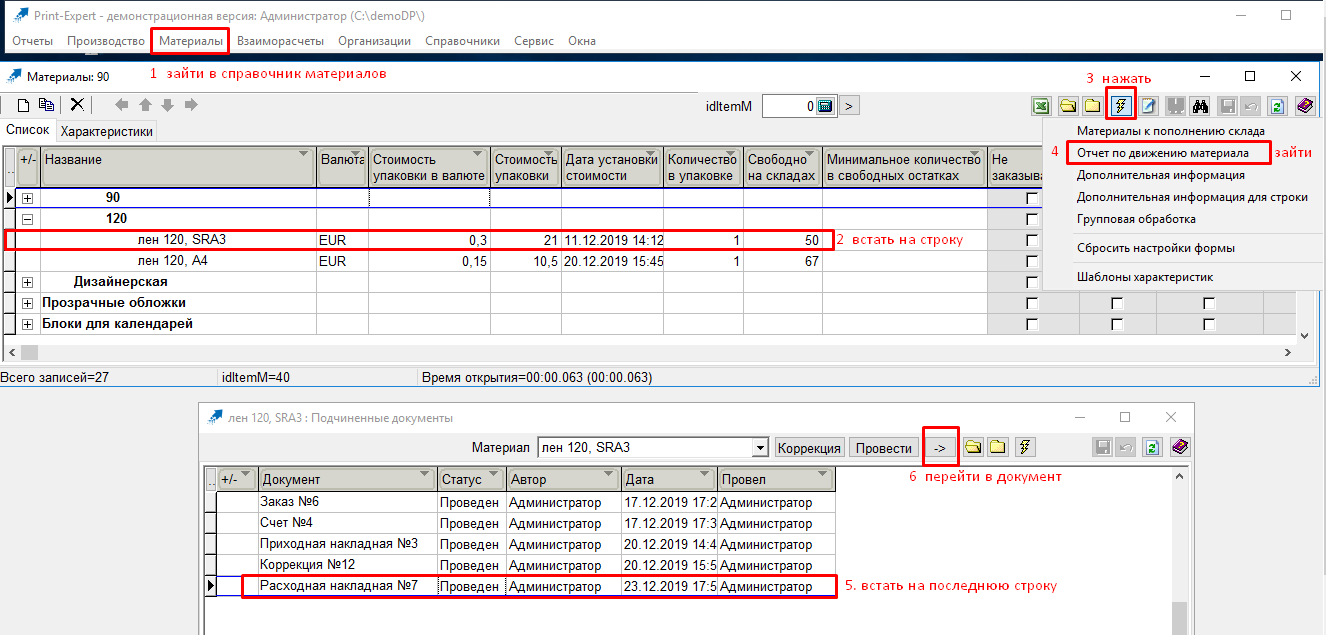Click the closed folder icon in Подчиненные документы window
Screen dimensions: 1326x635
(x=997, y=448)
